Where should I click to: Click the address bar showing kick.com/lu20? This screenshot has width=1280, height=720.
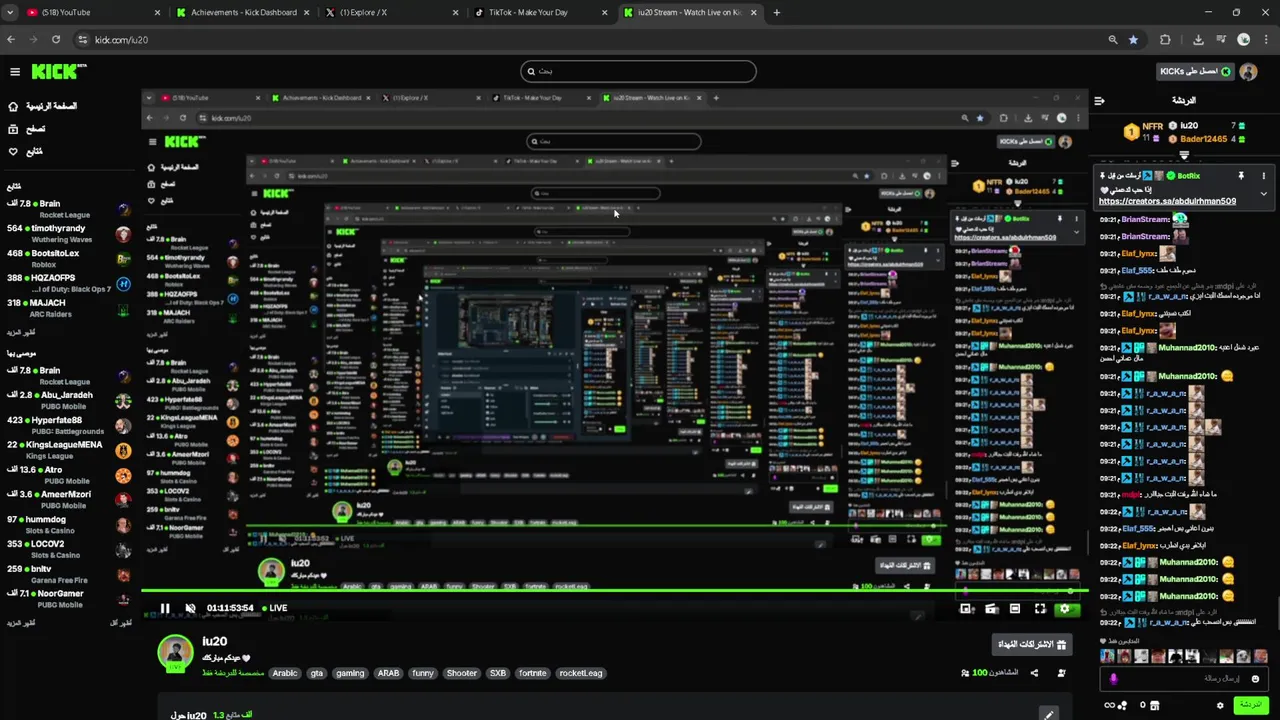(590, 40)
